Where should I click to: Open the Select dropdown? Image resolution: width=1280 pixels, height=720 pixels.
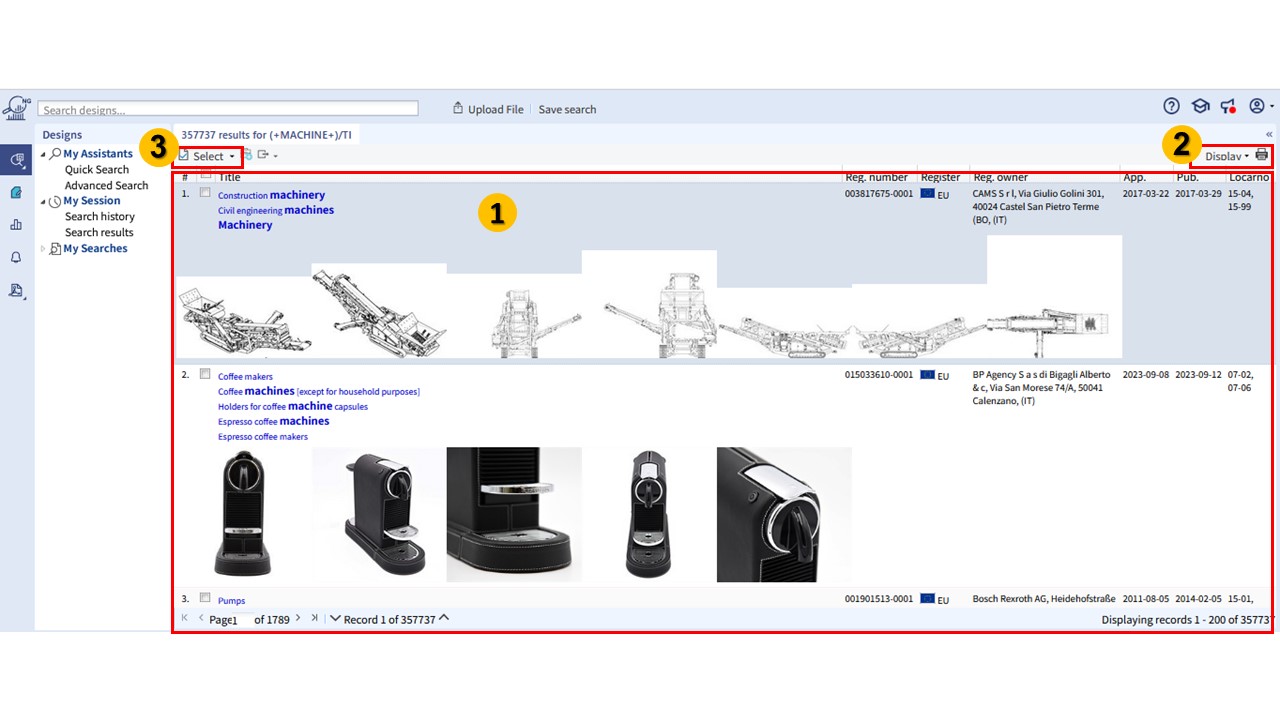click(207, 156)
